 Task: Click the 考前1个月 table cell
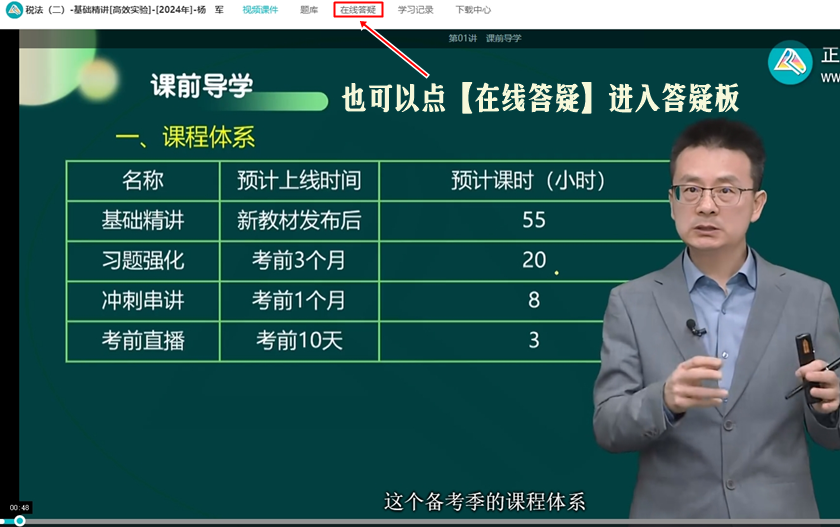click(x=299, y=300)
